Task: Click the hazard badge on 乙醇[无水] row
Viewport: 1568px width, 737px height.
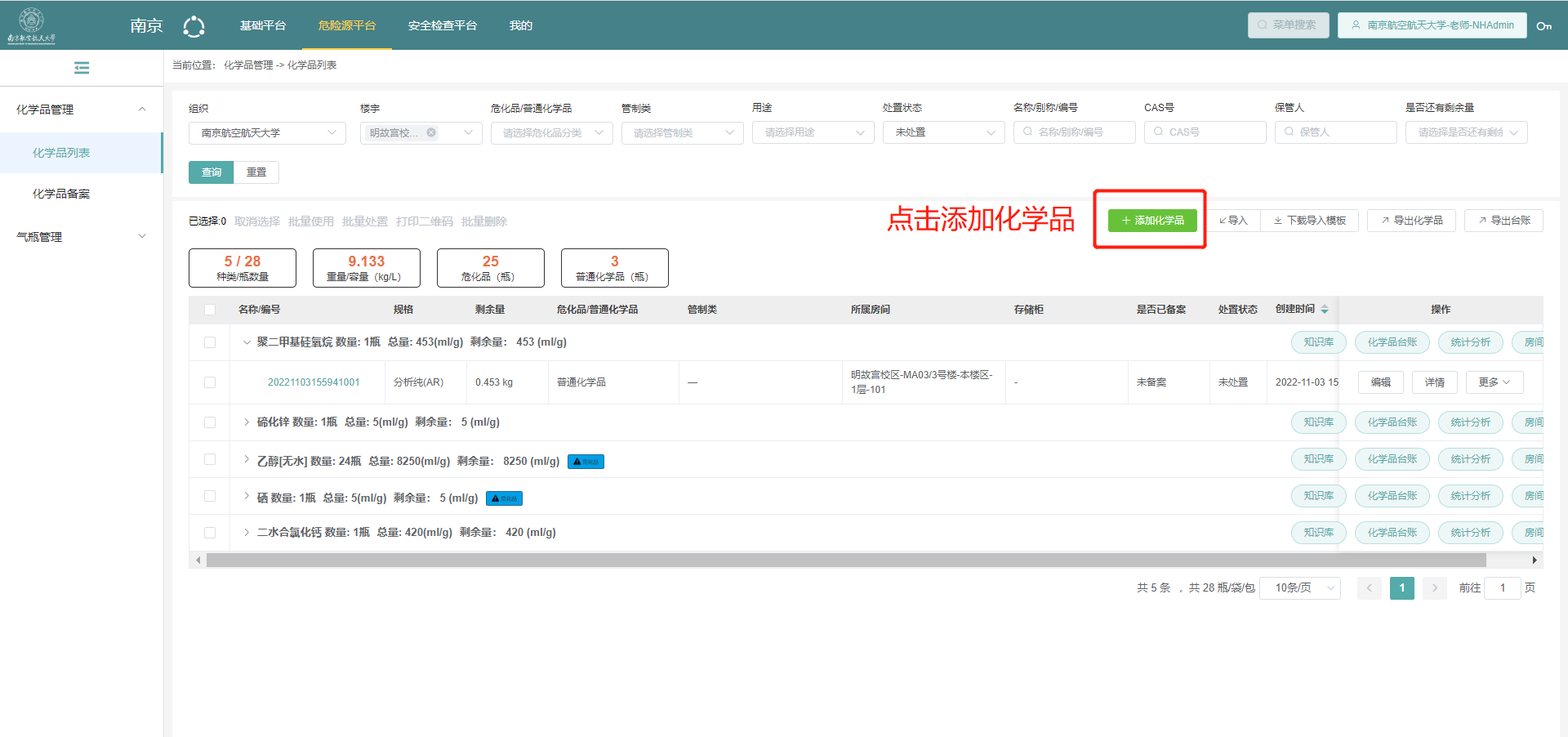Action: pos(586,462)
